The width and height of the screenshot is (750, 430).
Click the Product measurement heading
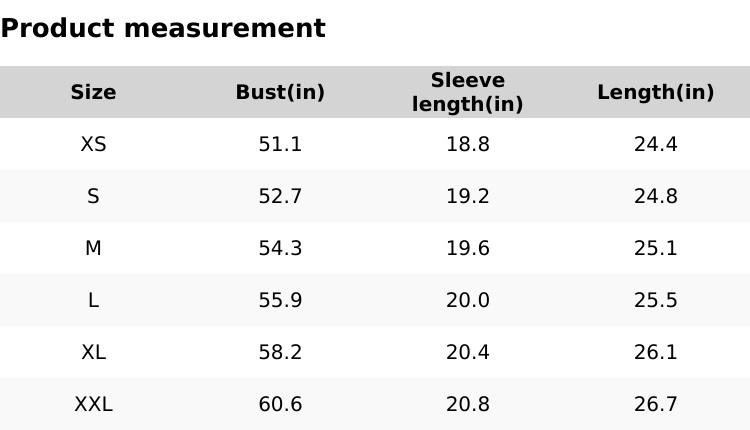click(163, 28)
